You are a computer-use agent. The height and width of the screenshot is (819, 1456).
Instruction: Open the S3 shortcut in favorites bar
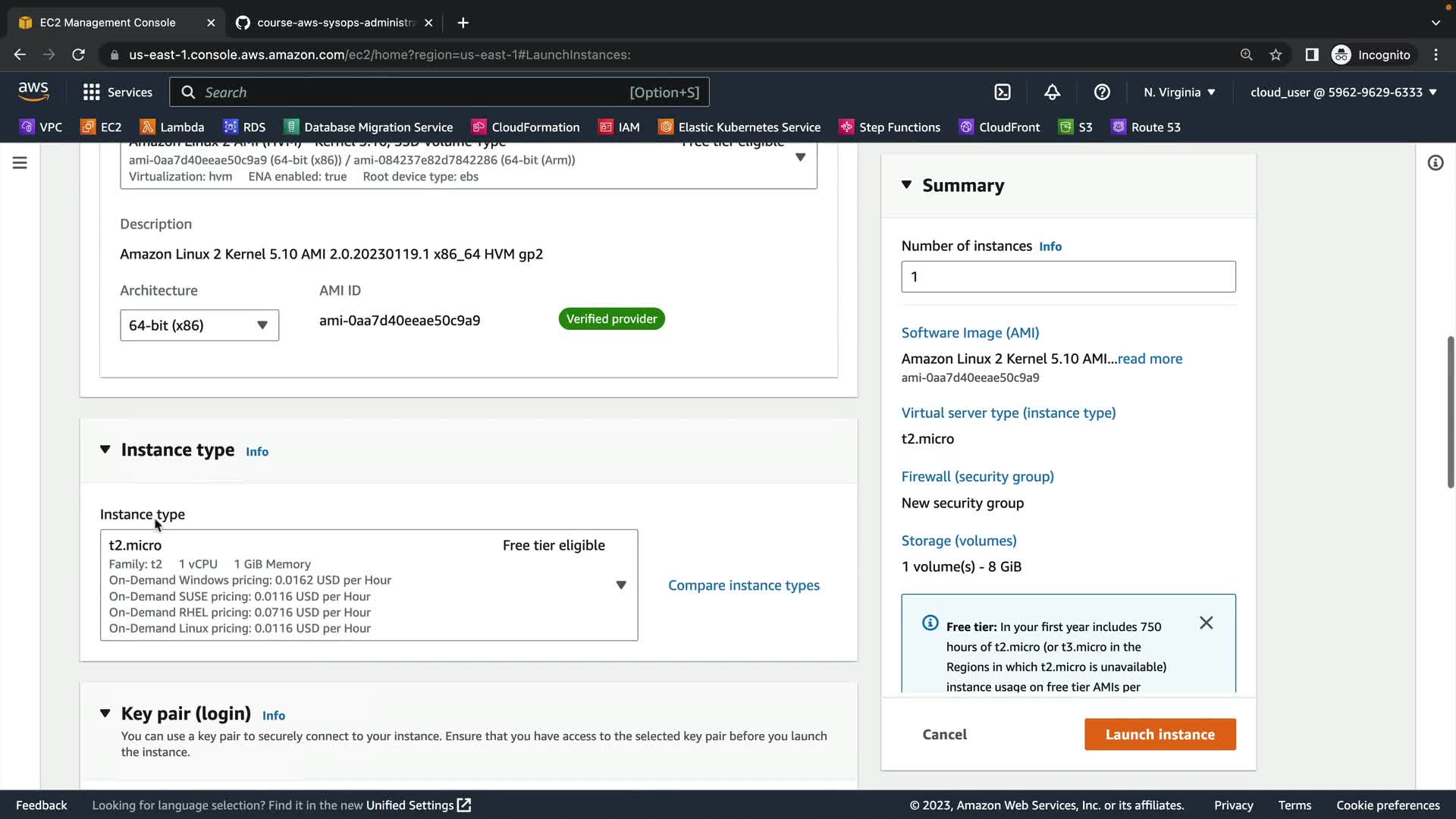1075,127
